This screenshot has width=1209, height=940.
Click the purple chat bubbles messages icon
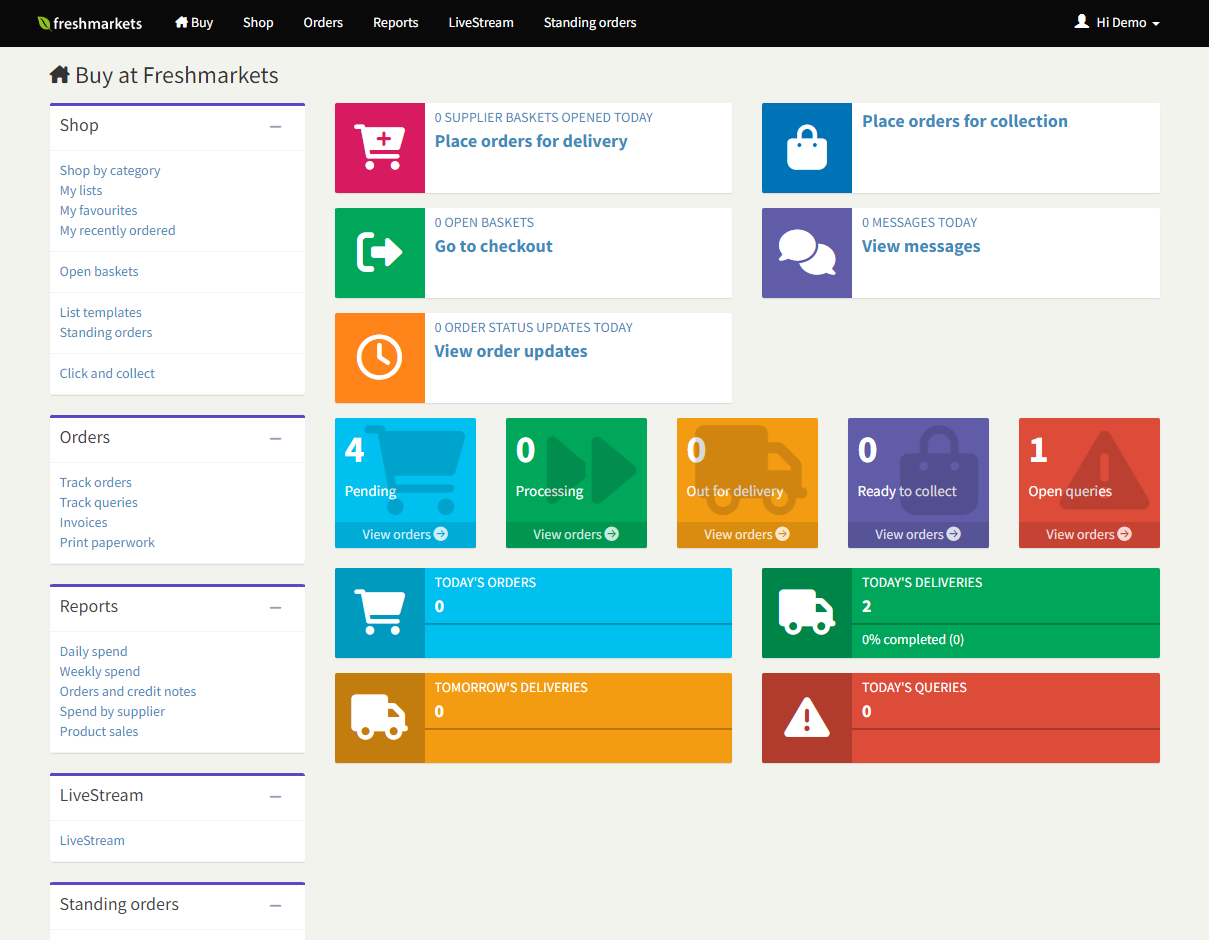(x=807, y=253)
